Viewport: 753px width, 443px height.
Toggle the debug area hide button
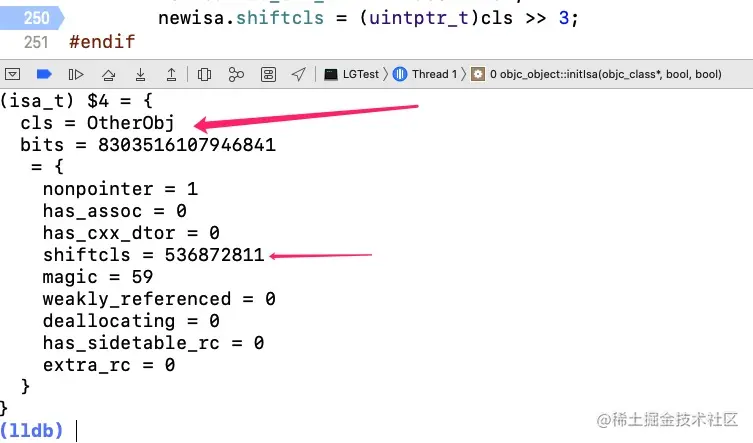click(x=12, y=74)
